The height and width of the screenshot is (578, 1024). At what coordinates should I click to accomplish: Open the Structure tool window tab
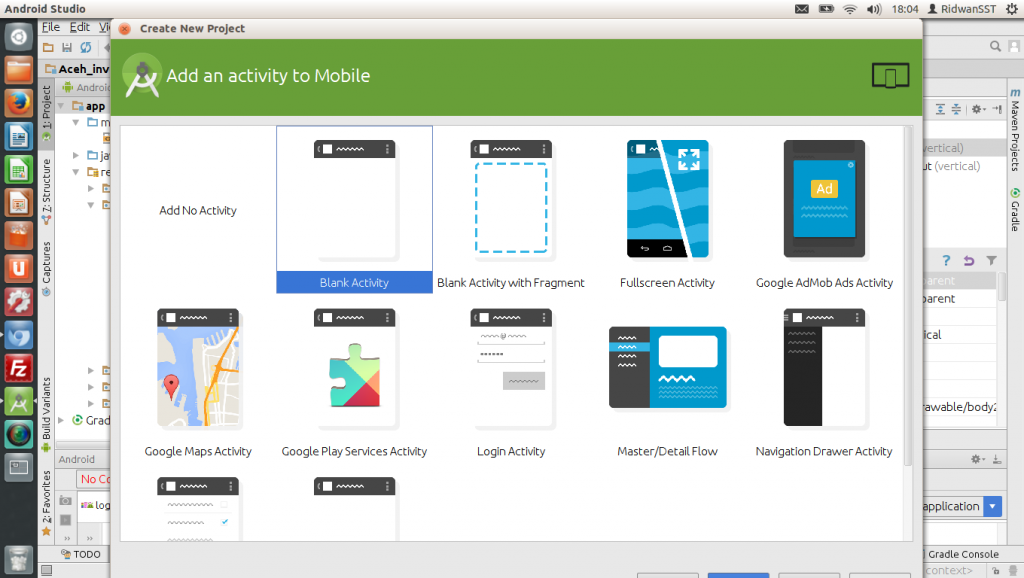pyautogui.click(x=46, y=191)
